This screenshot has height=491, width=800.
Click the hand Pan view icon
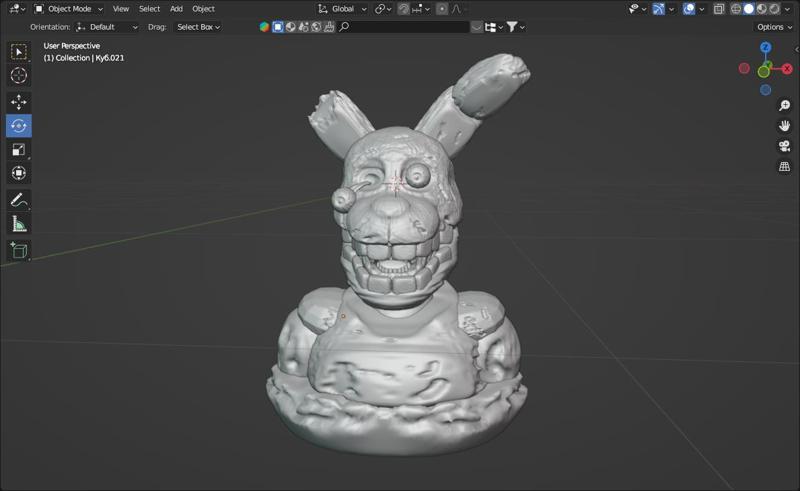(x=784, y=126)
